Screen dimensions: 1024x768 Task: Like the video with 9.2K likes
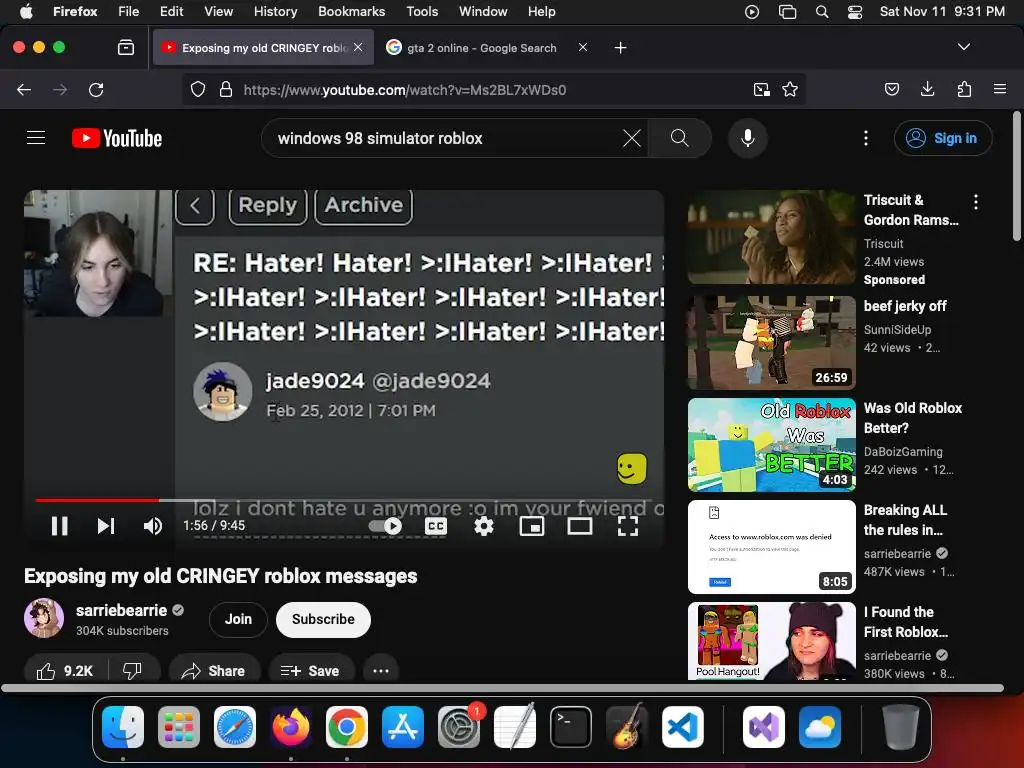(x=64, y=671)
